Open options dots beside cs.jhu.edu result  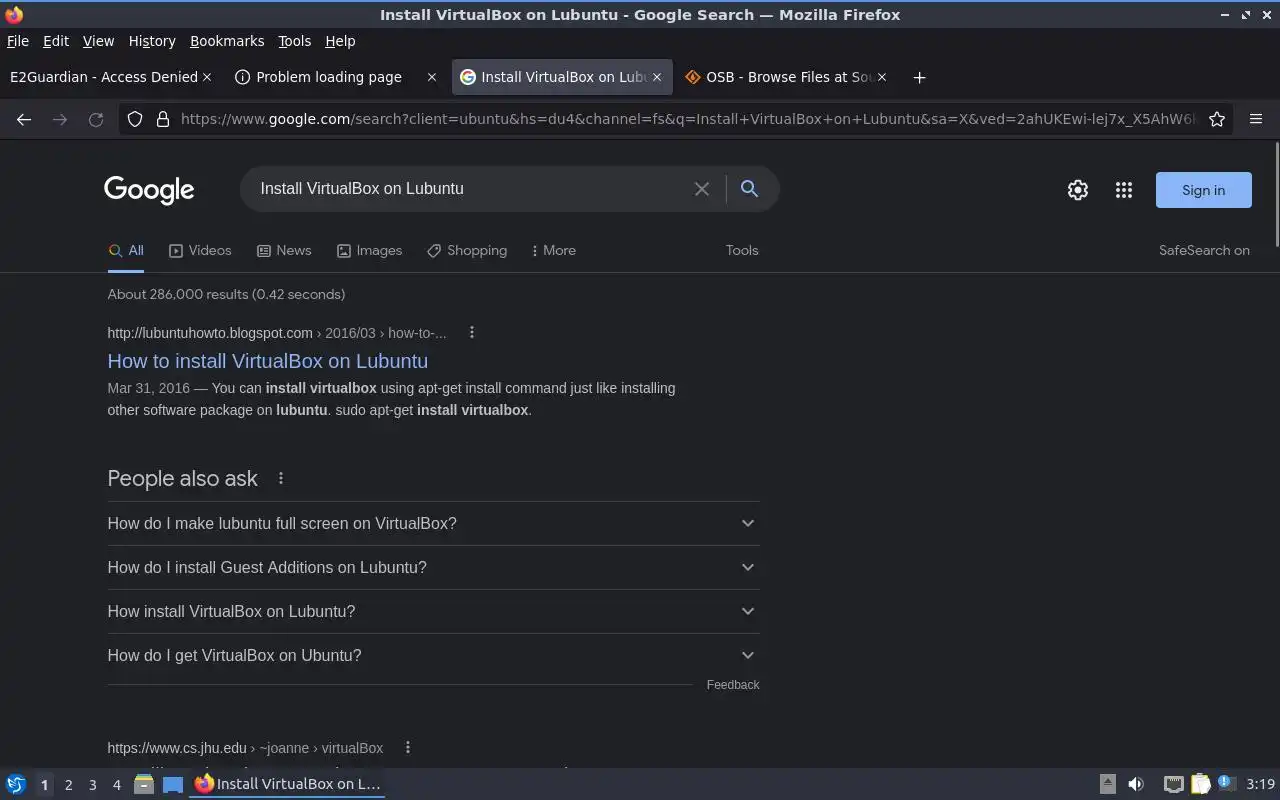(x=407, y=748)
